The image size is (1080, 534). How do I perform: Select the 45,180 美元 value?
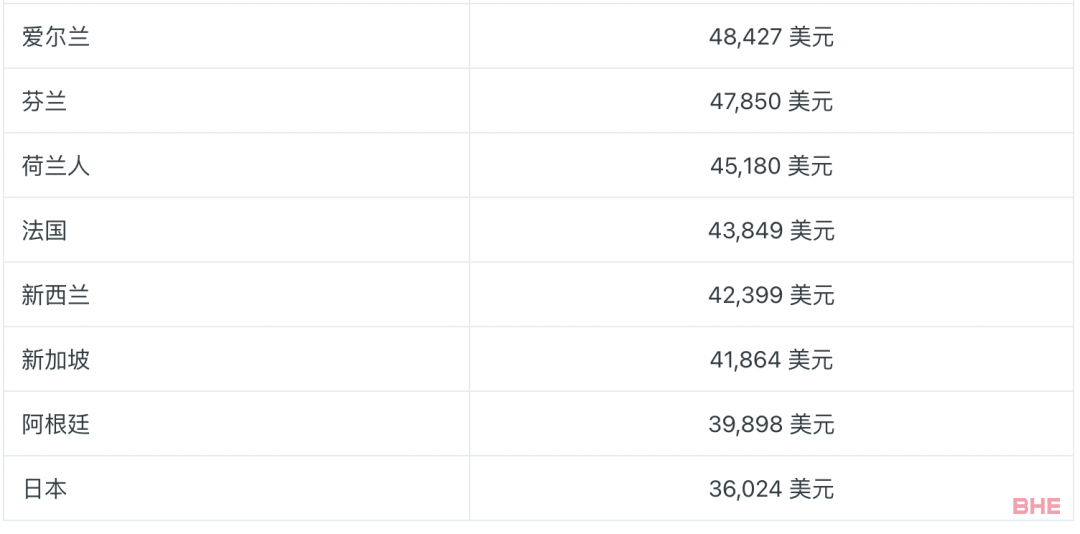coord(771,166)
